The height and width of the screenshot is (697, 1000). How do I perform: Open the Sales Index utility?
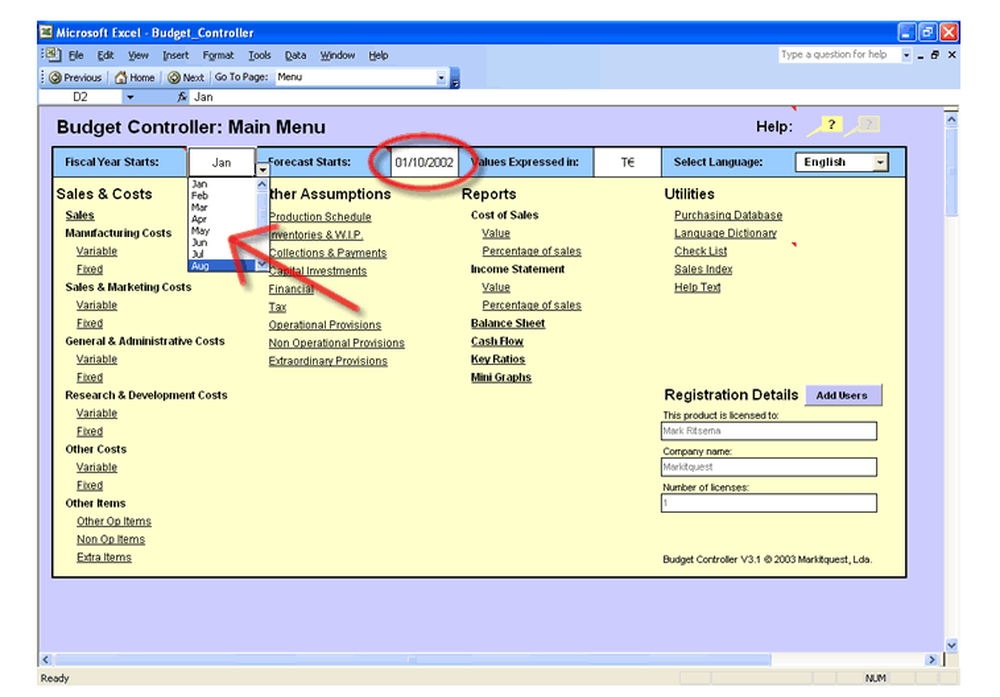click(703, 270)
